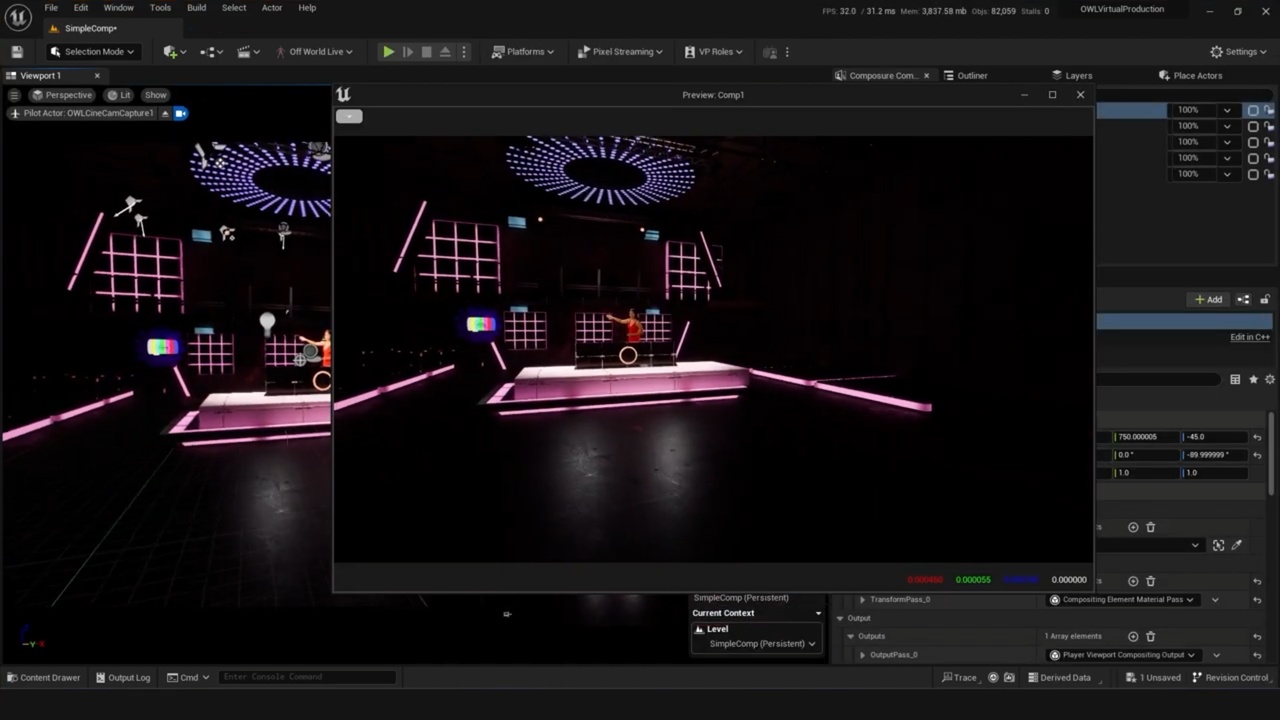The width and height of the screenshot is (1280, 720).
Task: Expand the OutputPass_0 entry
Action: 862,655
